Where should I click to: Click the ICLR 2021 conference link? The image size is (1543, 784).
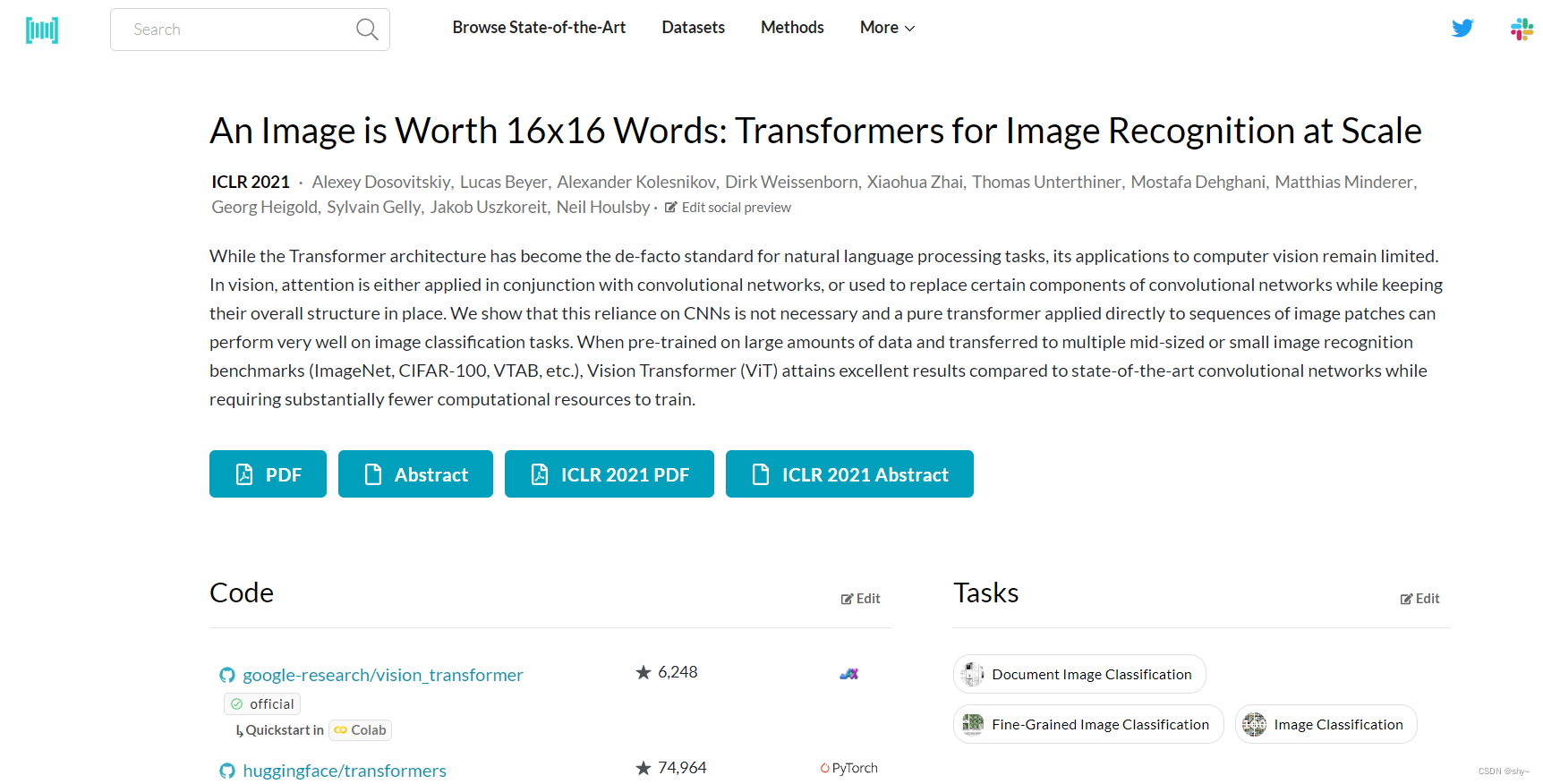tap(251, 182)
